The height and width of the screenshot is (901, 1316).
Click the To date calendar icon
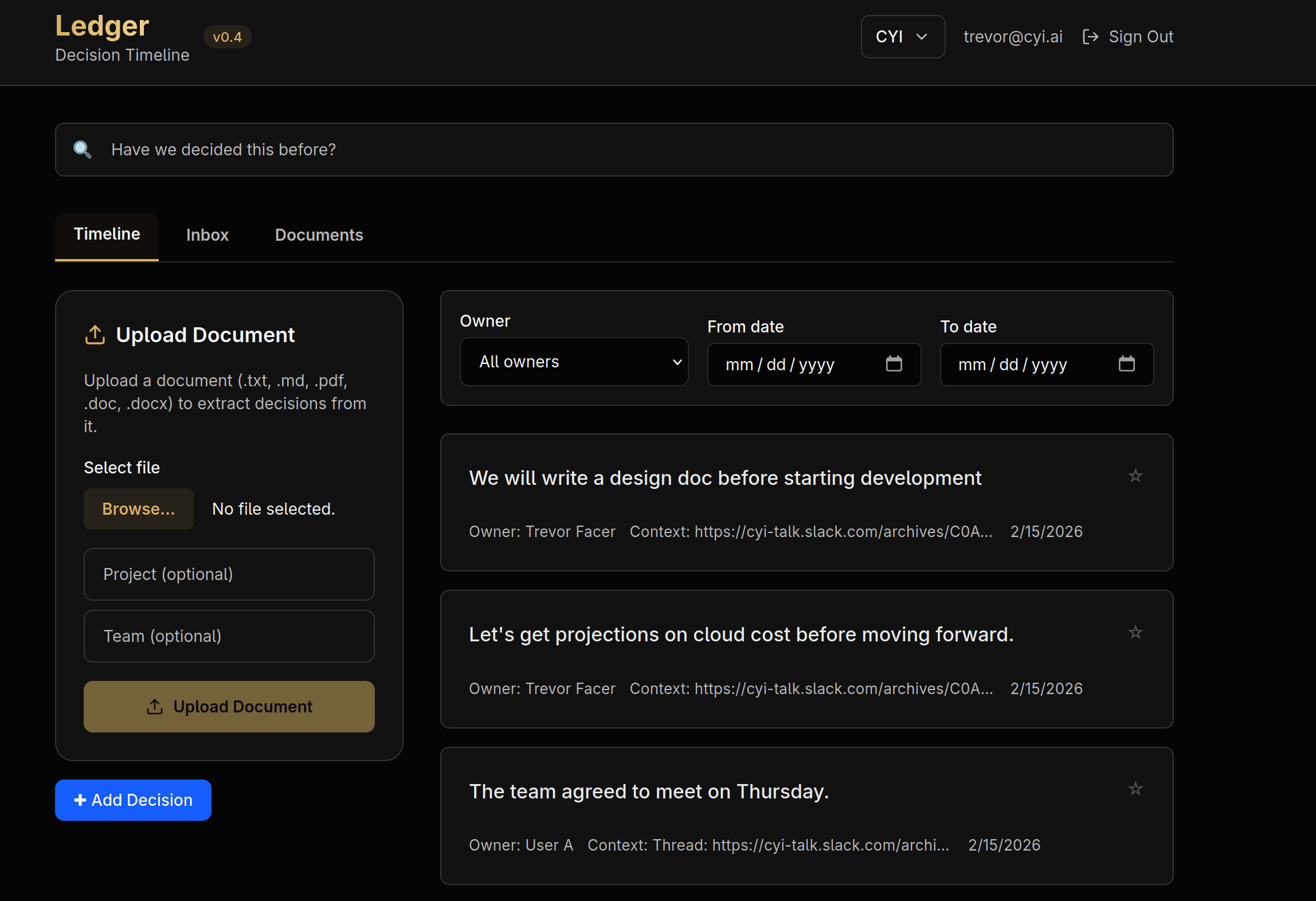1127,364
